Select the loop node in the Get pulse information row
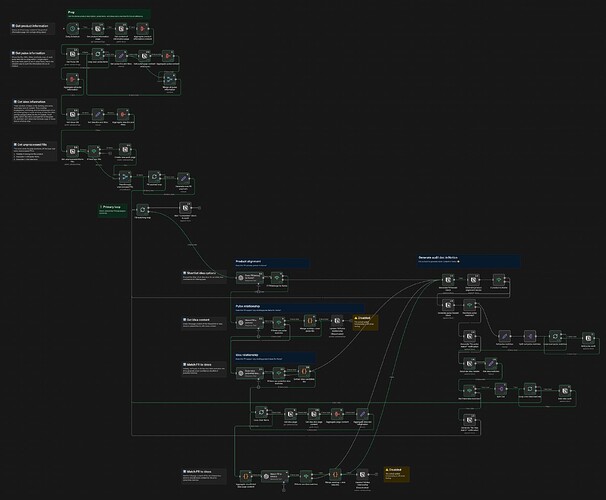This screenshot has height=500, width=606. [x=98, y=55]
